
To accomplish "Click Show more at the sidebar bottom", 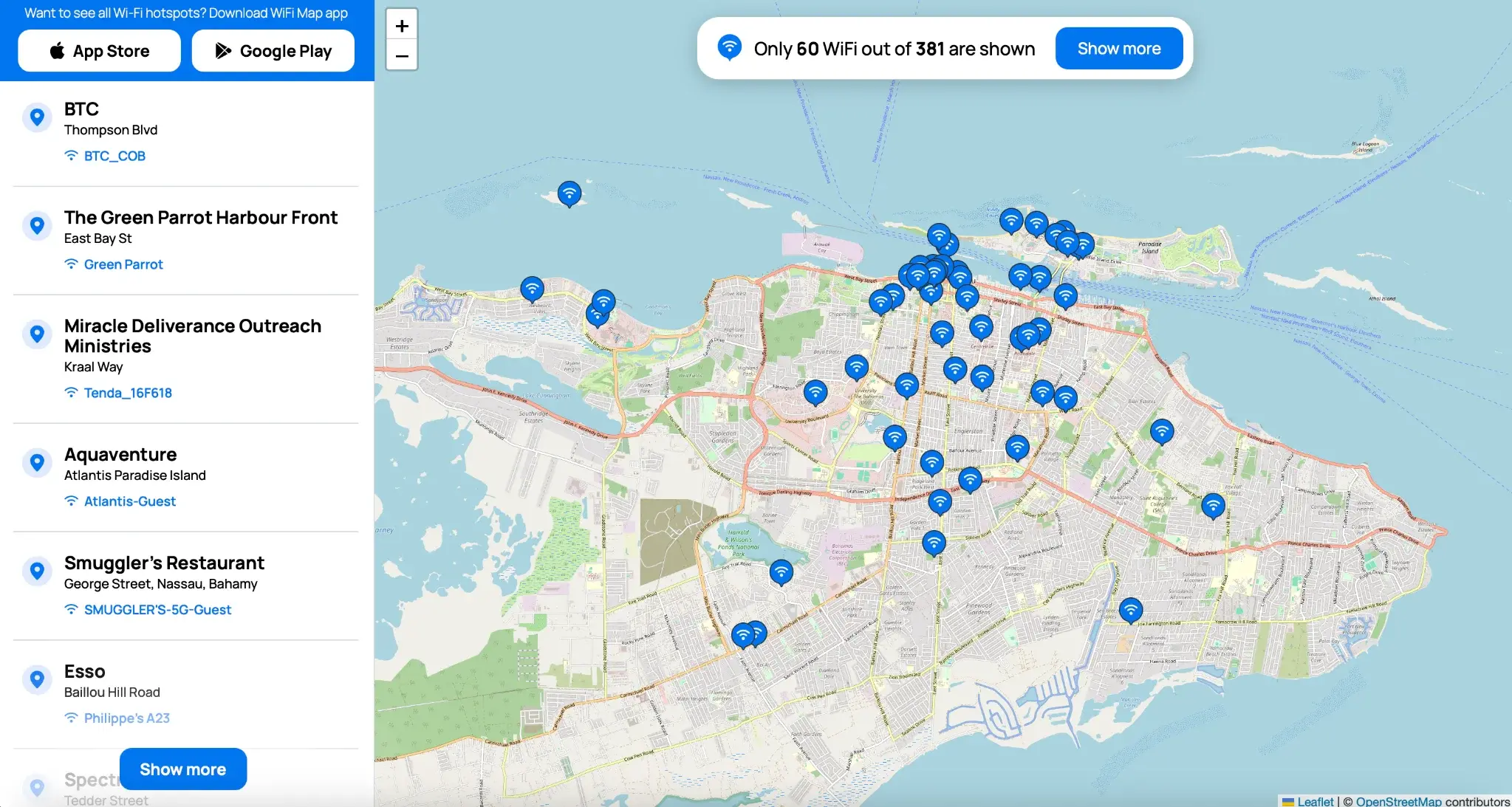I will tap(182, 769).
